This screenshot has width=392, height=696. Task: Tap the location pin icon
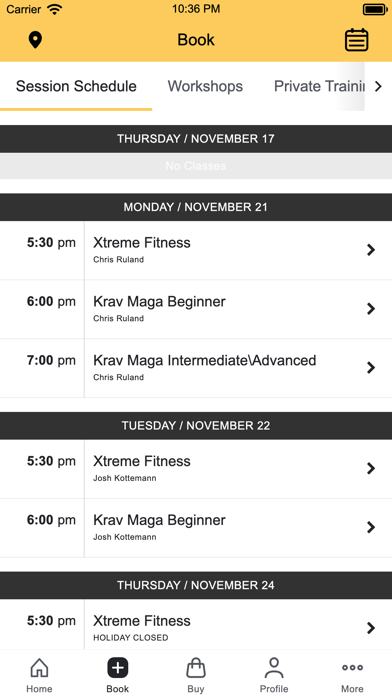35,40
